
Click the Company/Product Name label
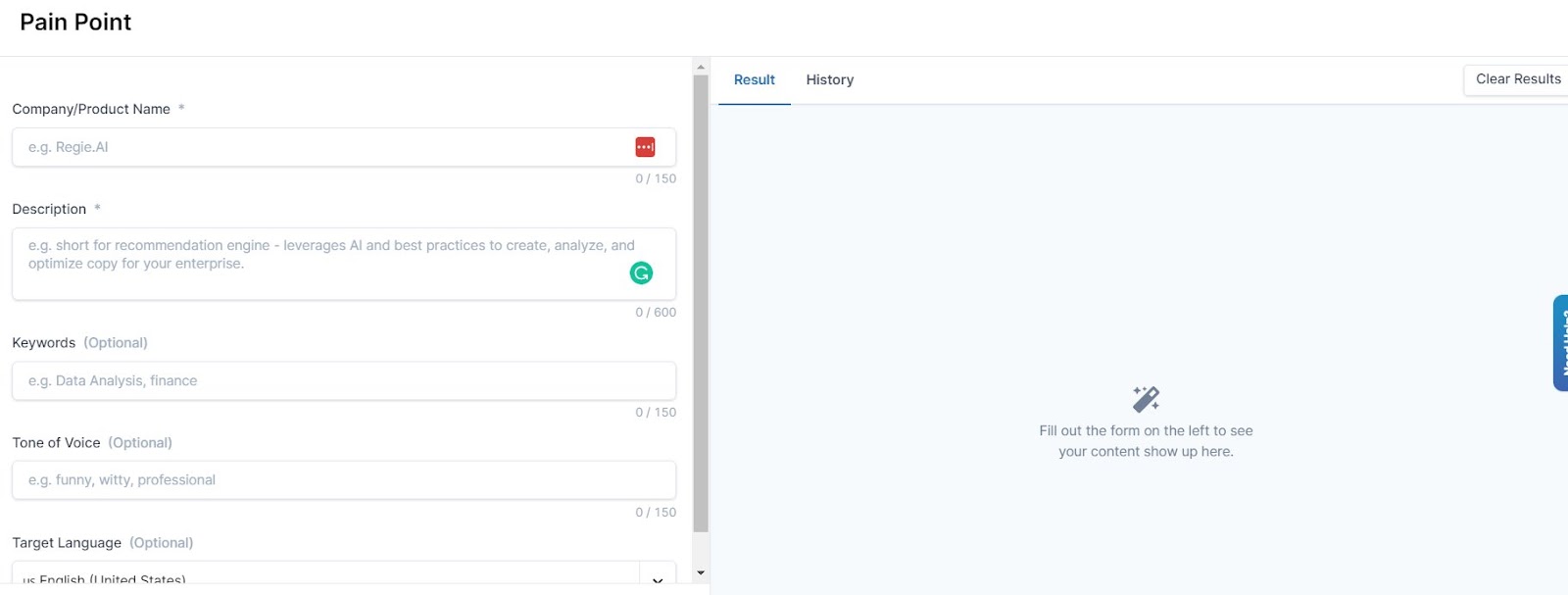tap(91, 110)
